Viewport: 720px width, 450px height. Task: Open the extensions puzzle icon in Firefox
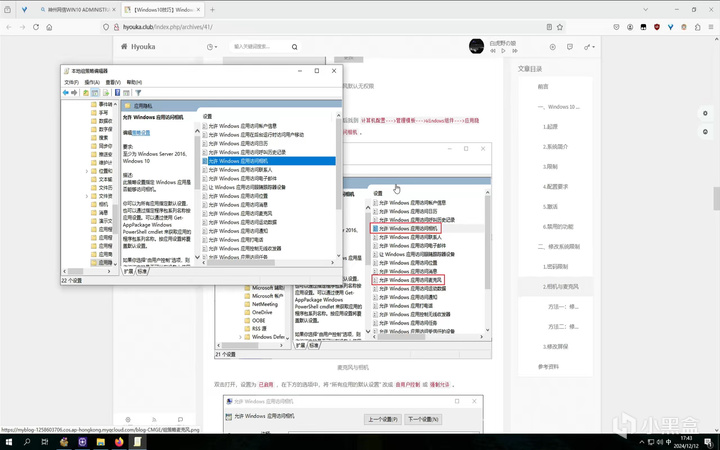[698, 27]
